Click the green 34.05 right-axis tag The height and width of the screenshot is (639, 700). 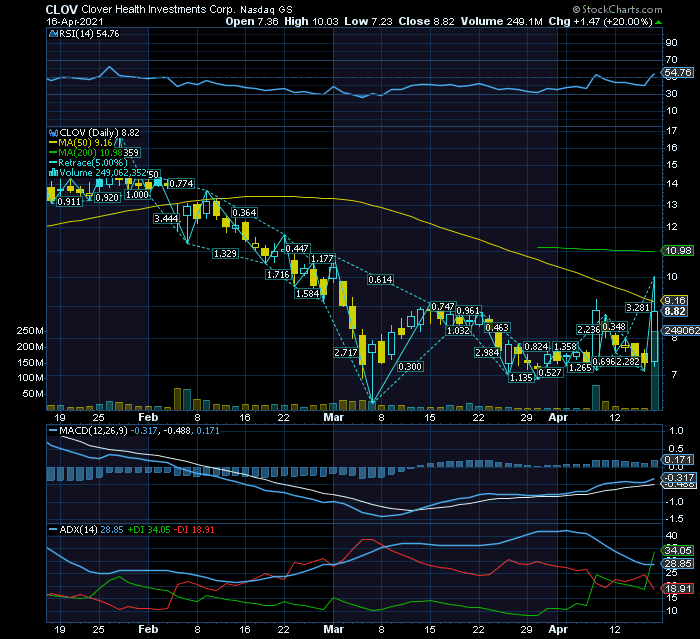click(x=678, y=550)
